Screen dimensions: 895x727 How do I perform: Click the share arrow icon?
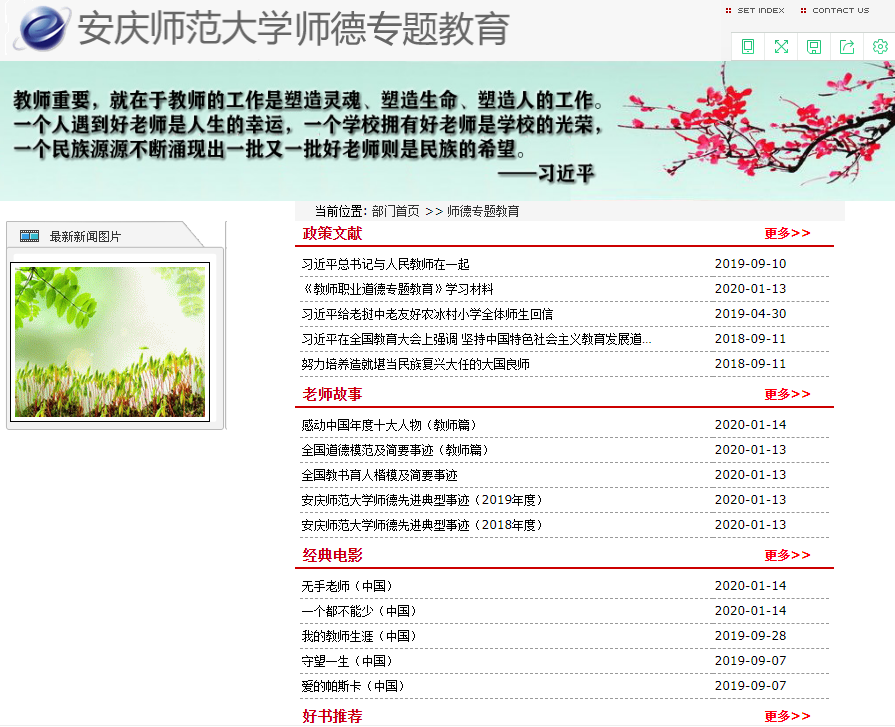847,46
